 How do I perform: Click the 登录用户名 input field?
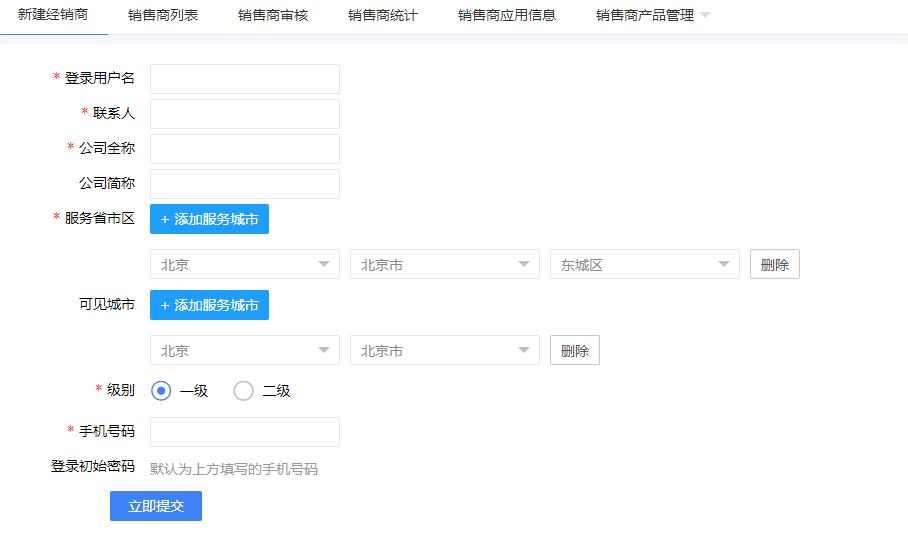(245, 79)
